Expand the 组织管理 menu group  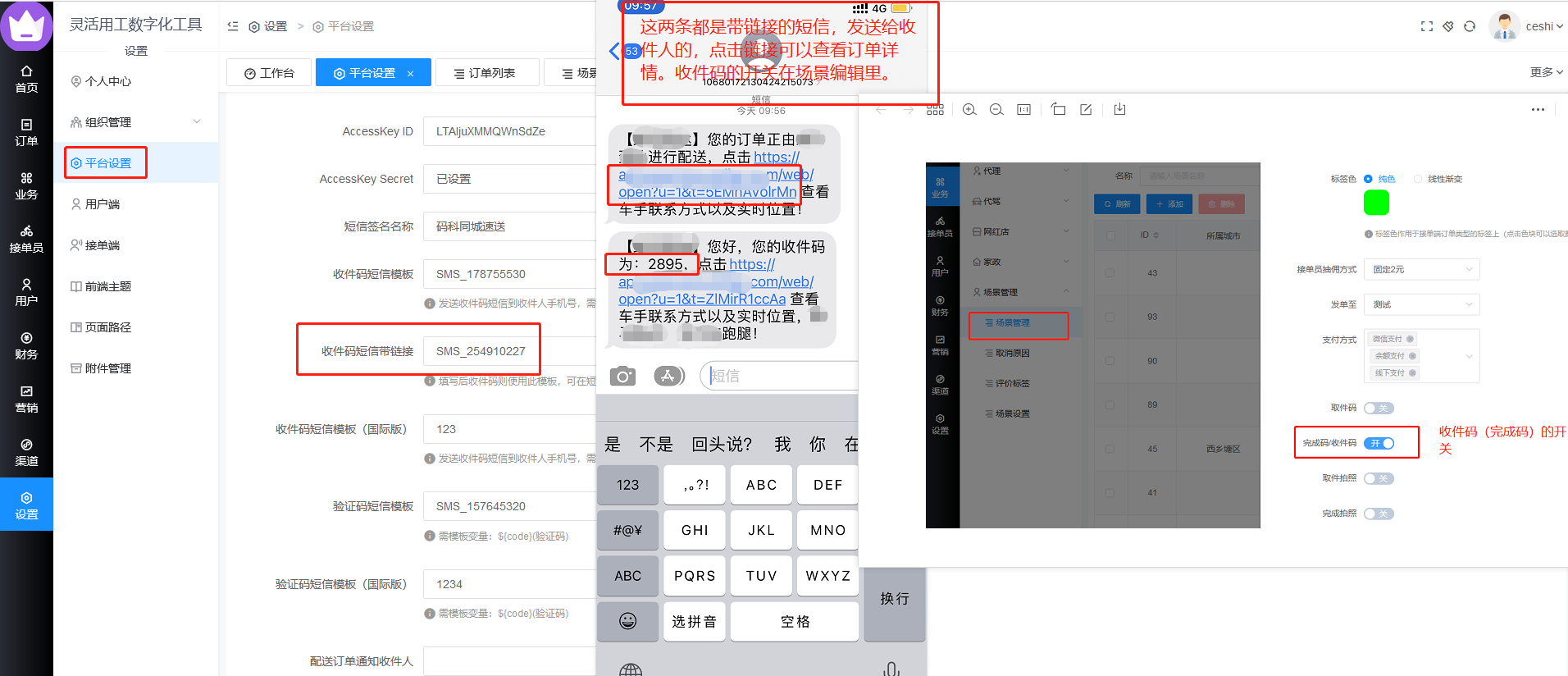pyautogui.click(x=136, y=122)
